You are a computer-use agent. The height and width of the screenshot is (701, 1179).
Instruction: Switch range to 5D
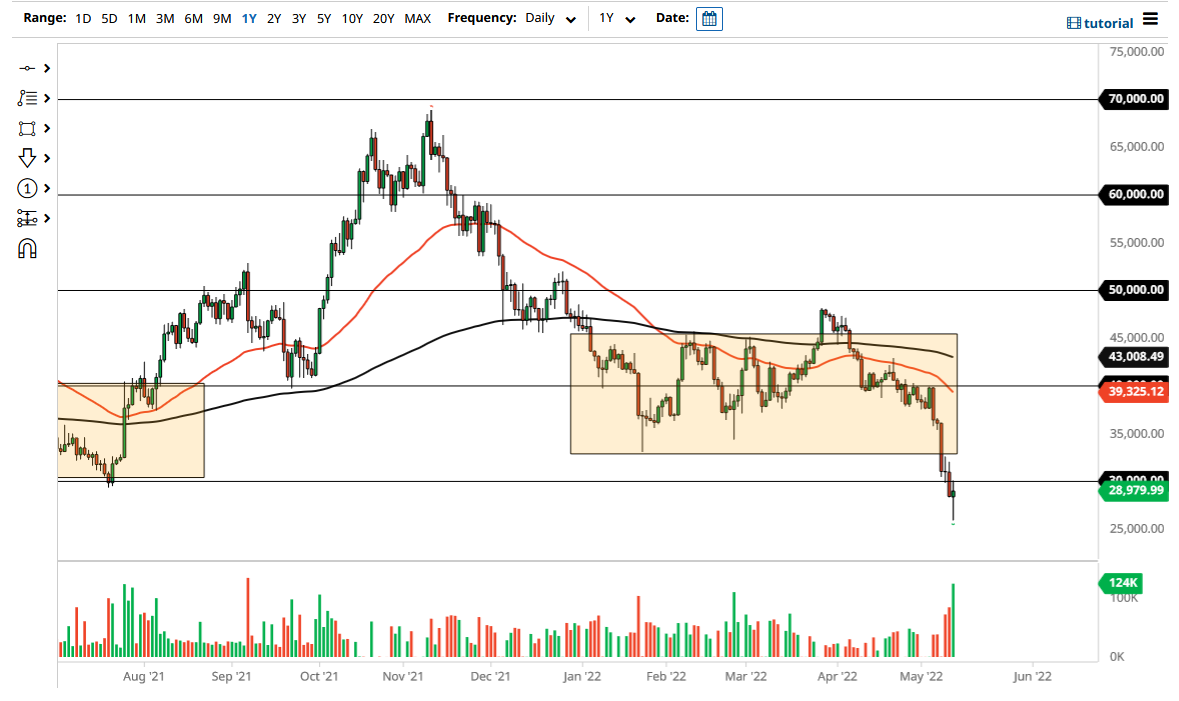(109, 18)
